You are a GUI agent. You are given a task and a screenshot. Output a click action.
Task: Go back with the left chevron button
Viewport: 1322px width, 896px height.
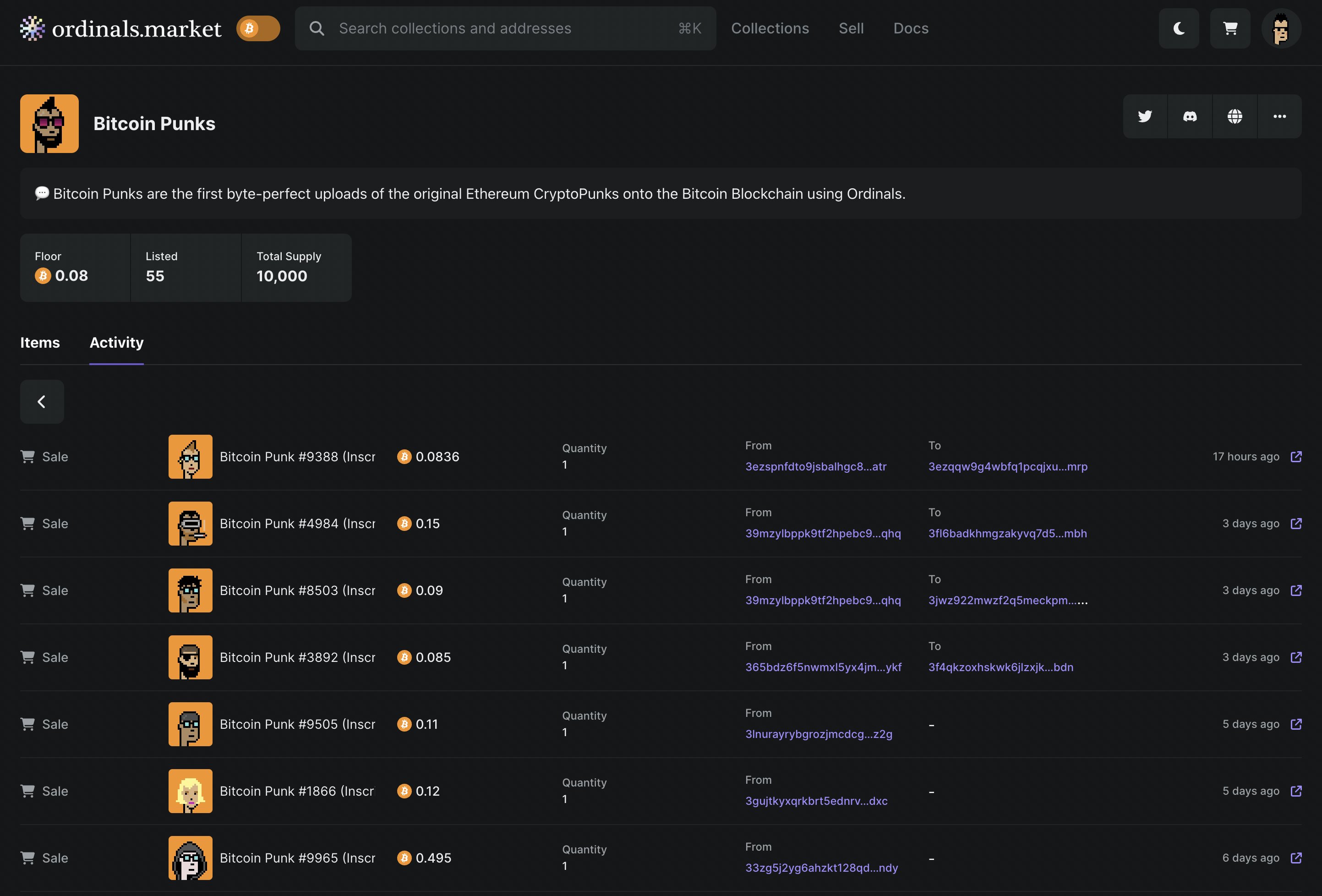[x=42, y=402]
